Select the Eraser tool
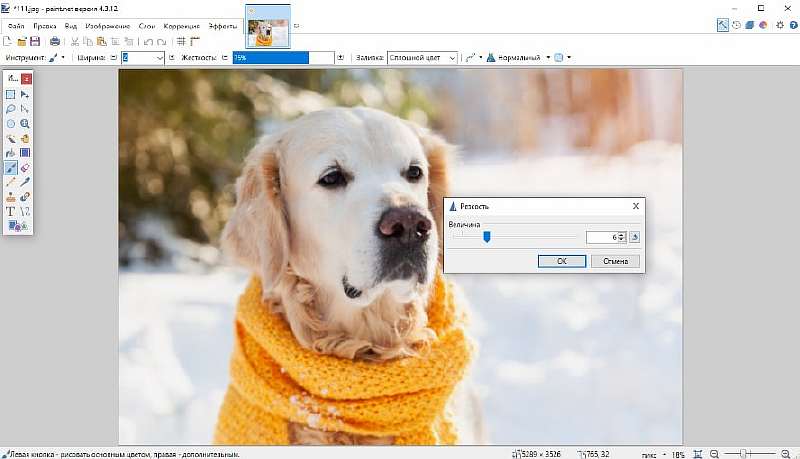 pyautogui.click(x=25, y=168)
